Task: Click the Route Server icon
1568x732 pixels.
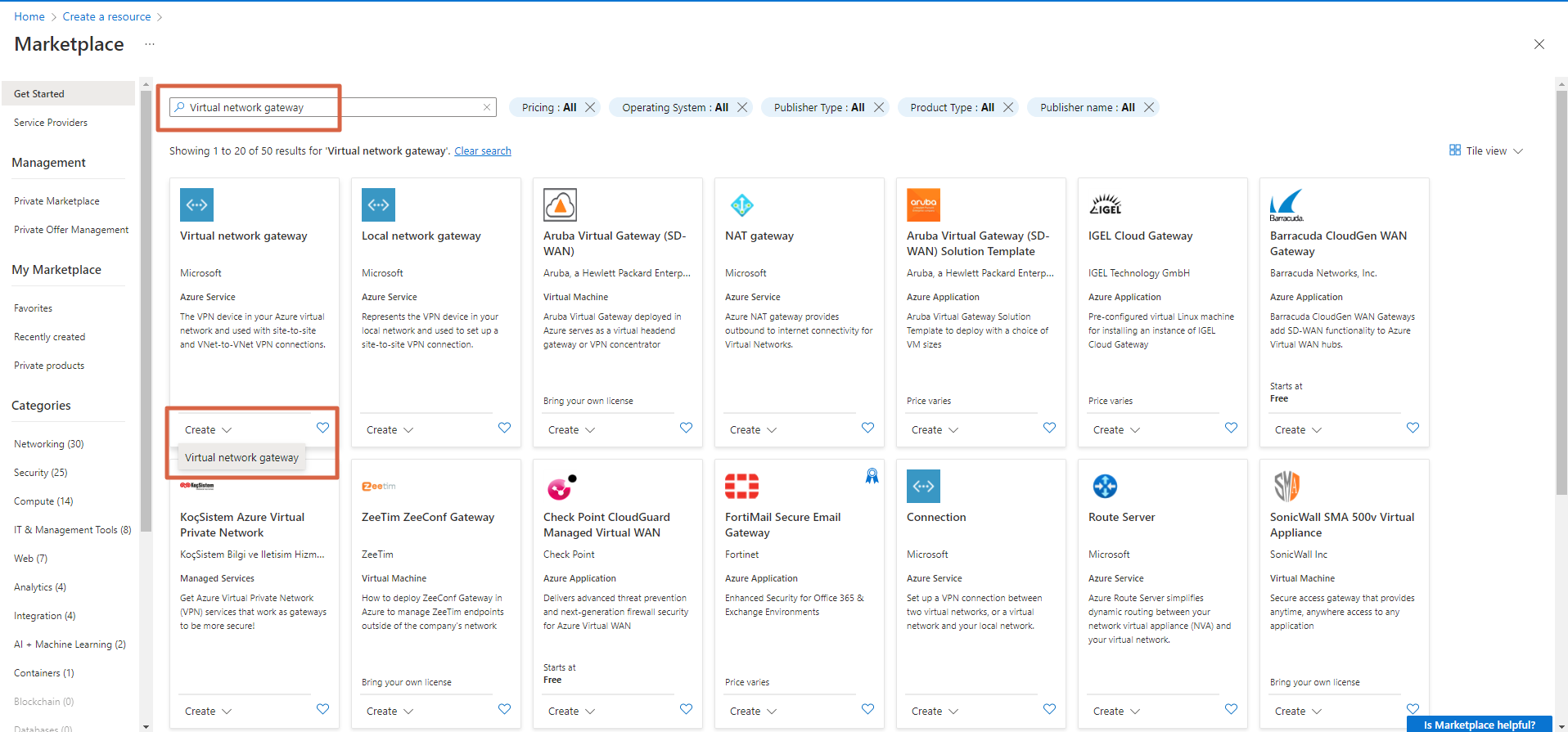Action: 1105,486
